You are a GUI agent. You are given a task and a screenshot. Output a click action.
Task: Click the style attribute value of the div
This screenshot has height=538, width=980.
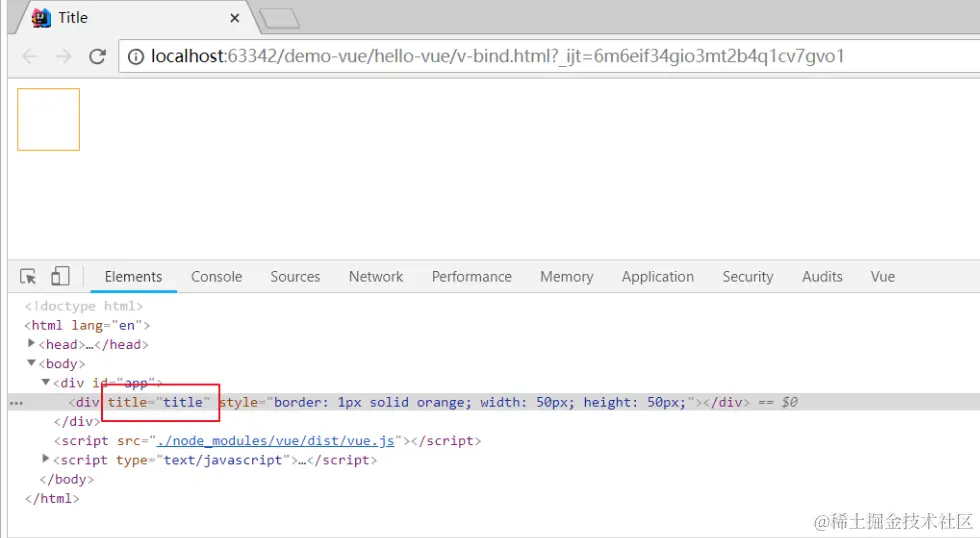point(480,402)
